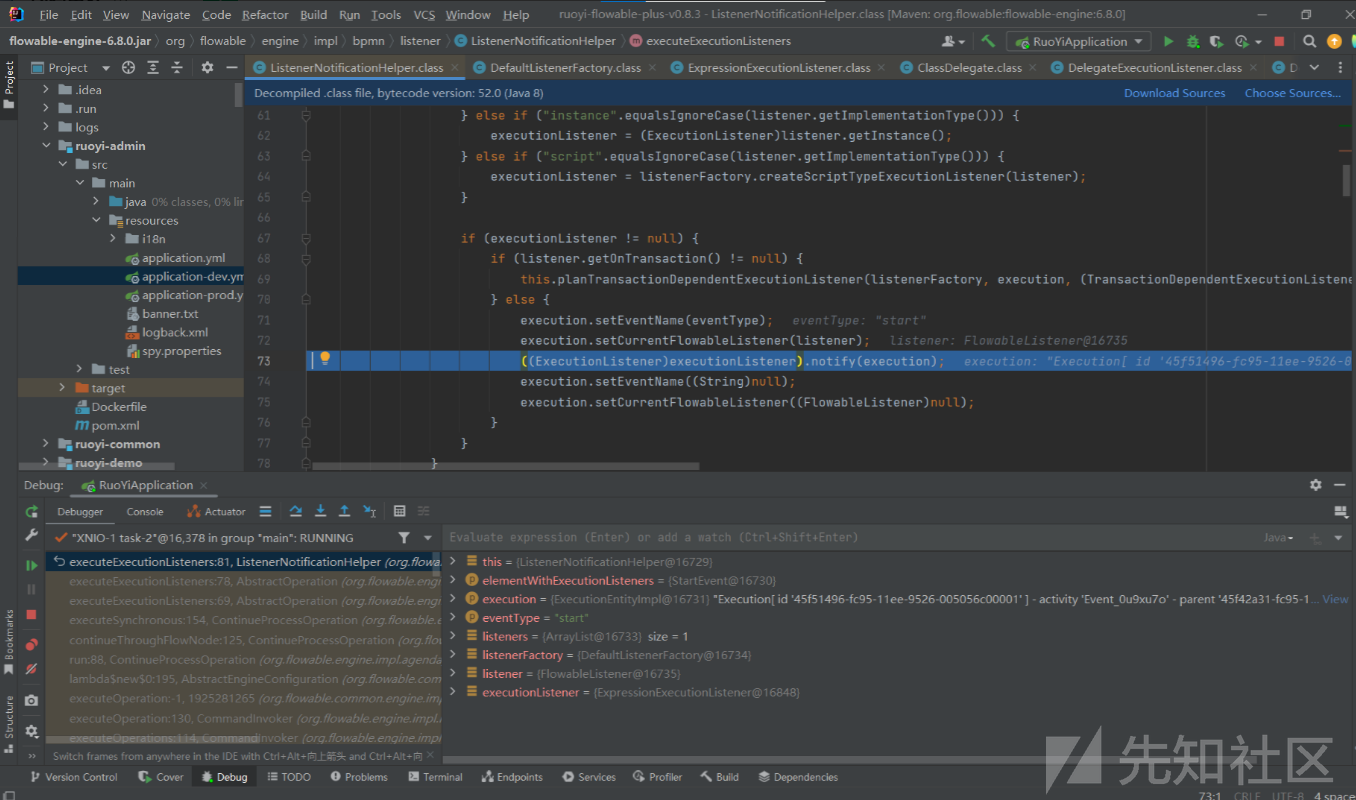Expand the target folder node
This screenshot has width=1356, height=800.
tap(62, 388)
